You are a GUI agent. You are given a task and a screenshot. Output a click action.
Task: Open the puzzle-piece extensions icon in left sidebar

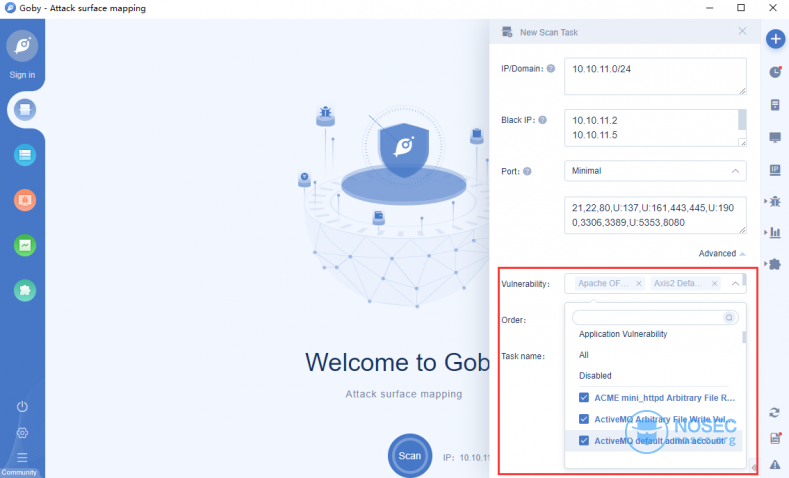25,289
